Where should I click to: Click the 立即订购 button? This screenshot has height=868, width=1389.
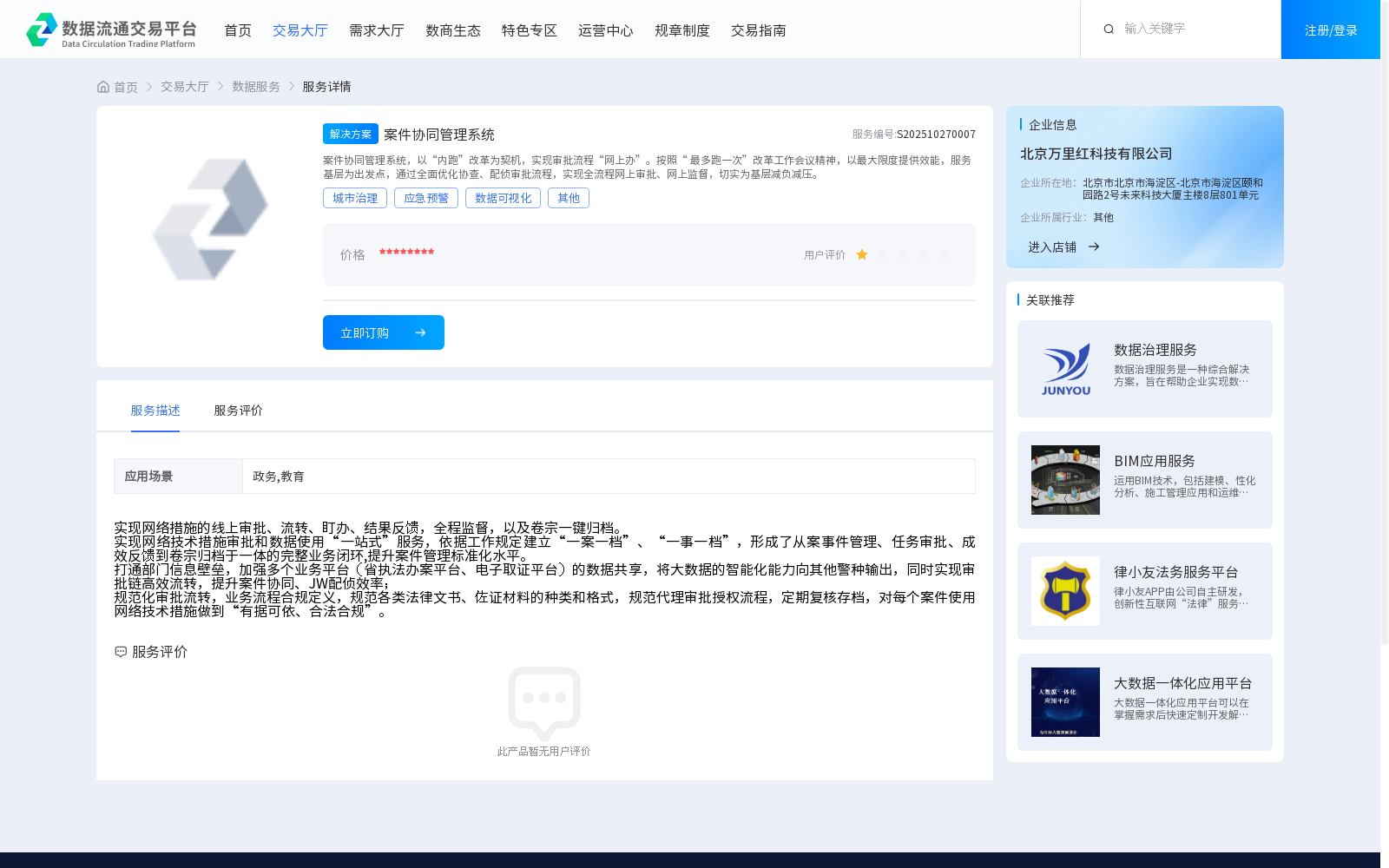[384, 332]
